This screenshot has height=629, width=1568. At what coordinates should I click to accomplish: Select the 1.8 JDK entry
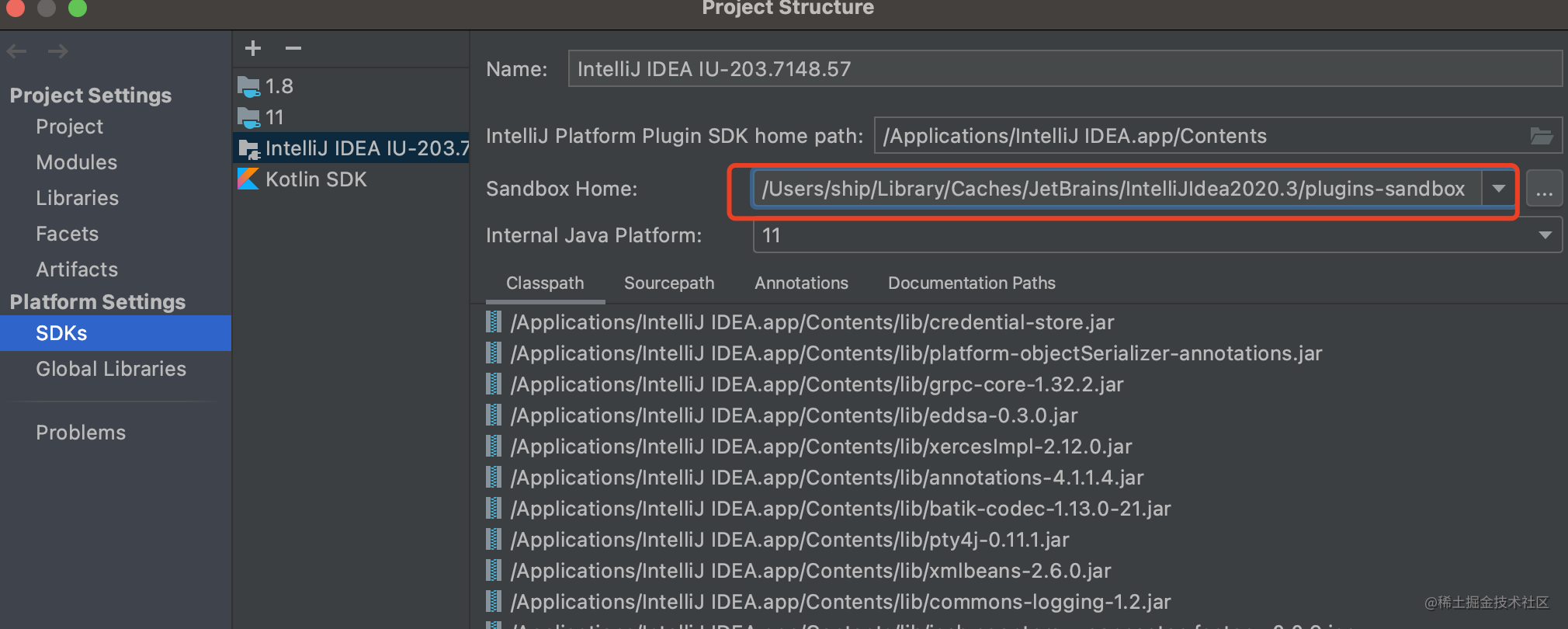(x=351, y=86)
